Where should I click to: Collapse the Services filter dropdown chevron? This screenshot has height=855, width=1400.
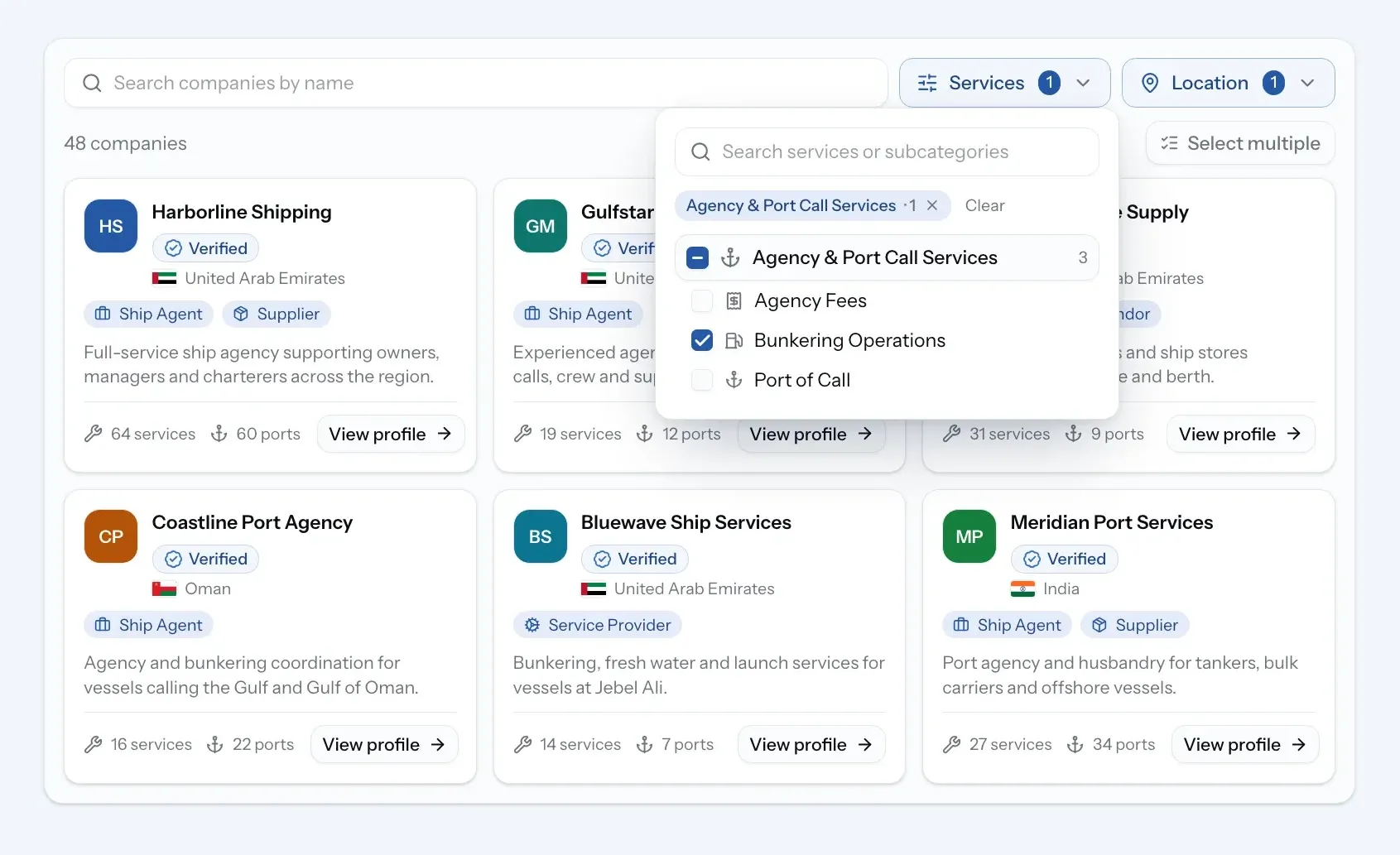pyautogui.click(x=1083, y=83)
